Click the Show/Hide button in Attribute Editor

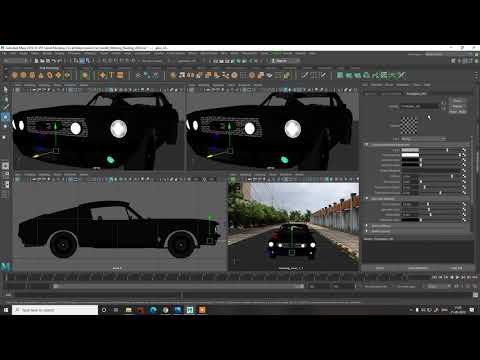(458, 112)
